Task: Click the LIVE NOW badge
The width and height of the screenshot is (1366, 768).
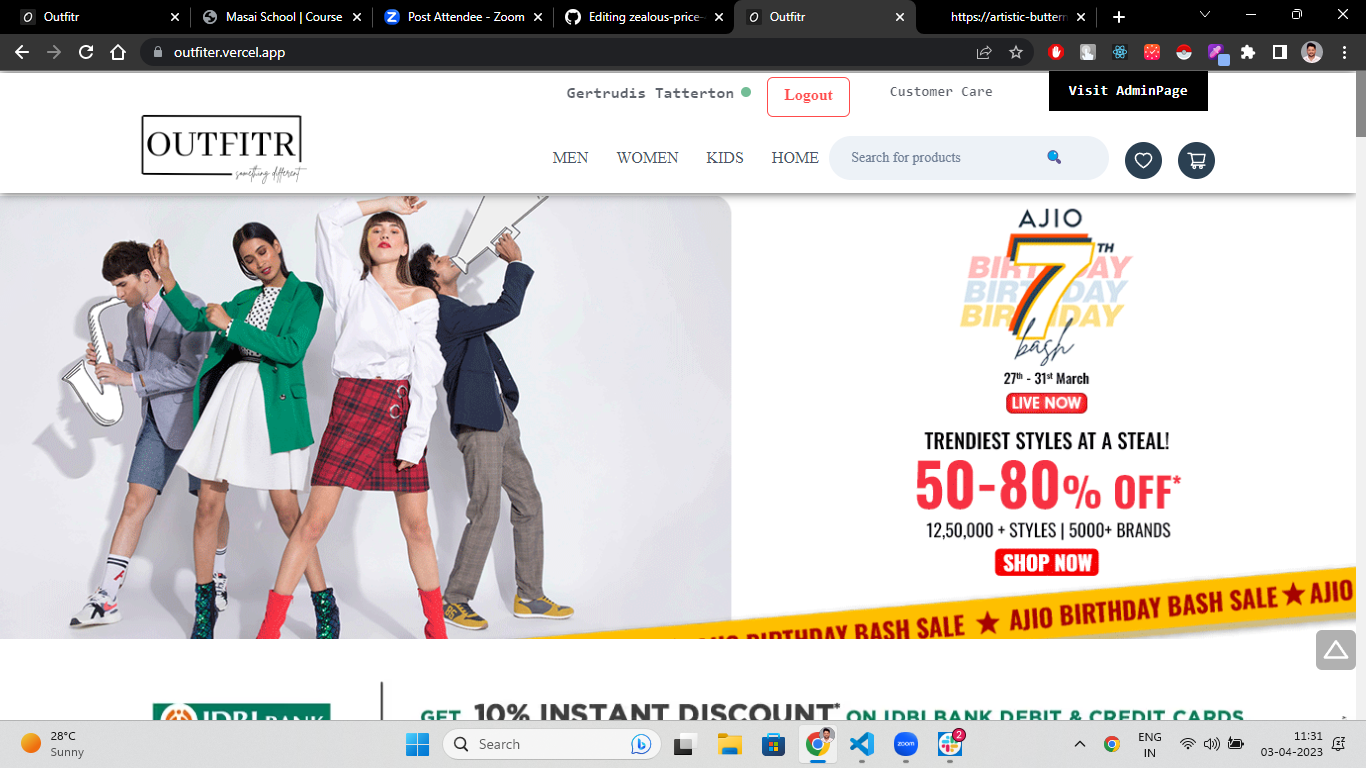Action: pyautogui.click(x=1046, y=403)
